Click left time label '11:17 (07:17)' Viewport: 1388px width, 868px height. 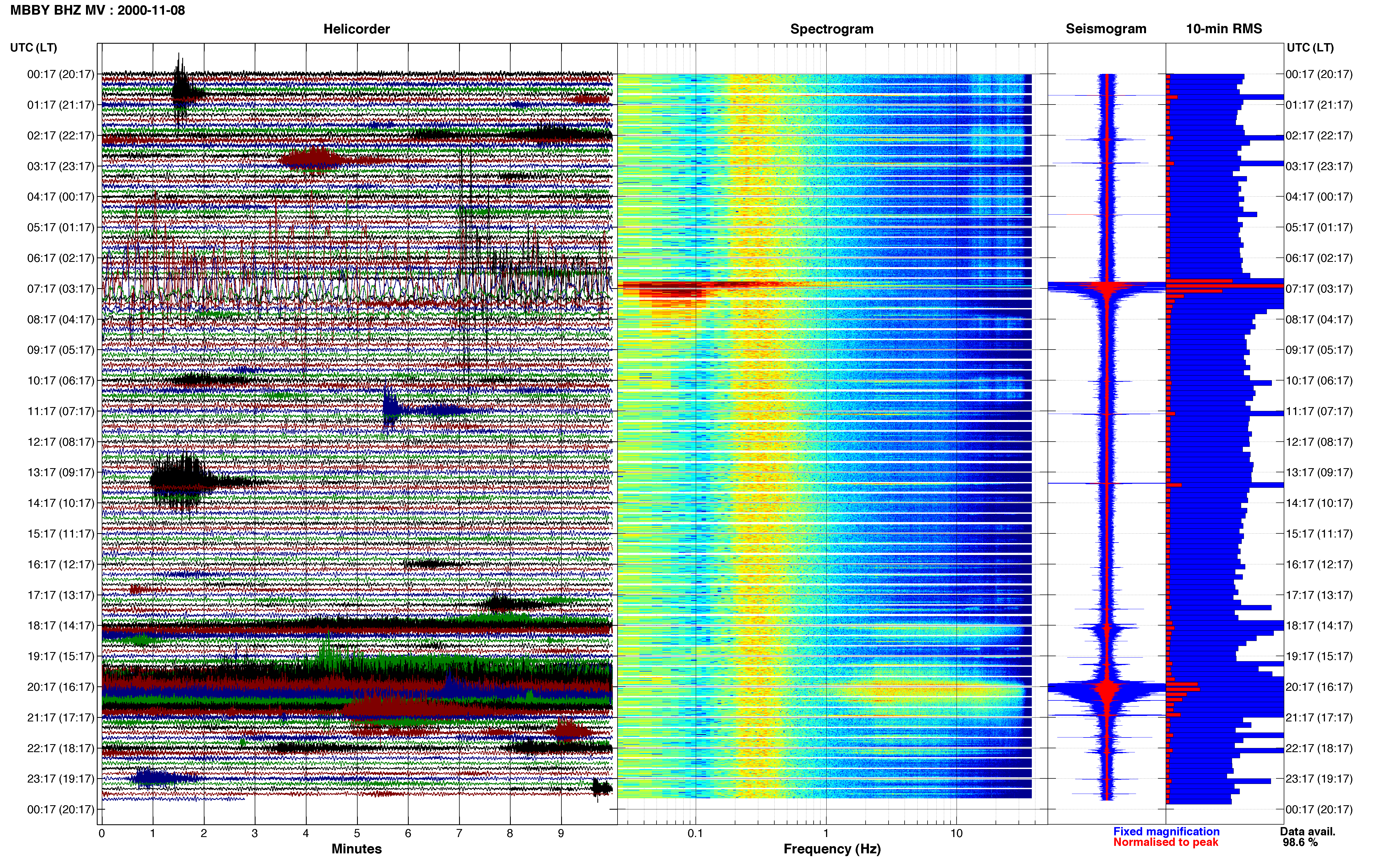click(60, 411)
